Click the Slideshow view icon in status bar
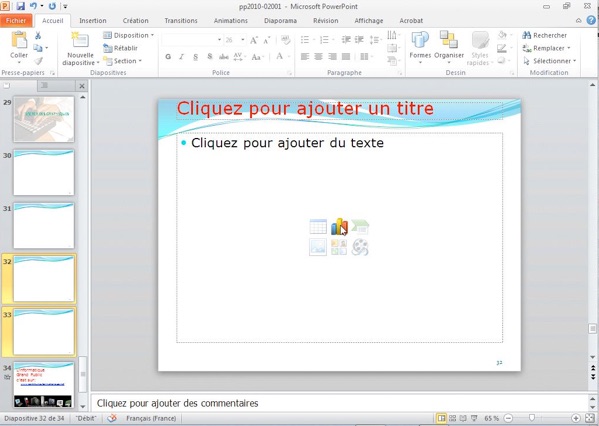 click(x=474, y=418)
